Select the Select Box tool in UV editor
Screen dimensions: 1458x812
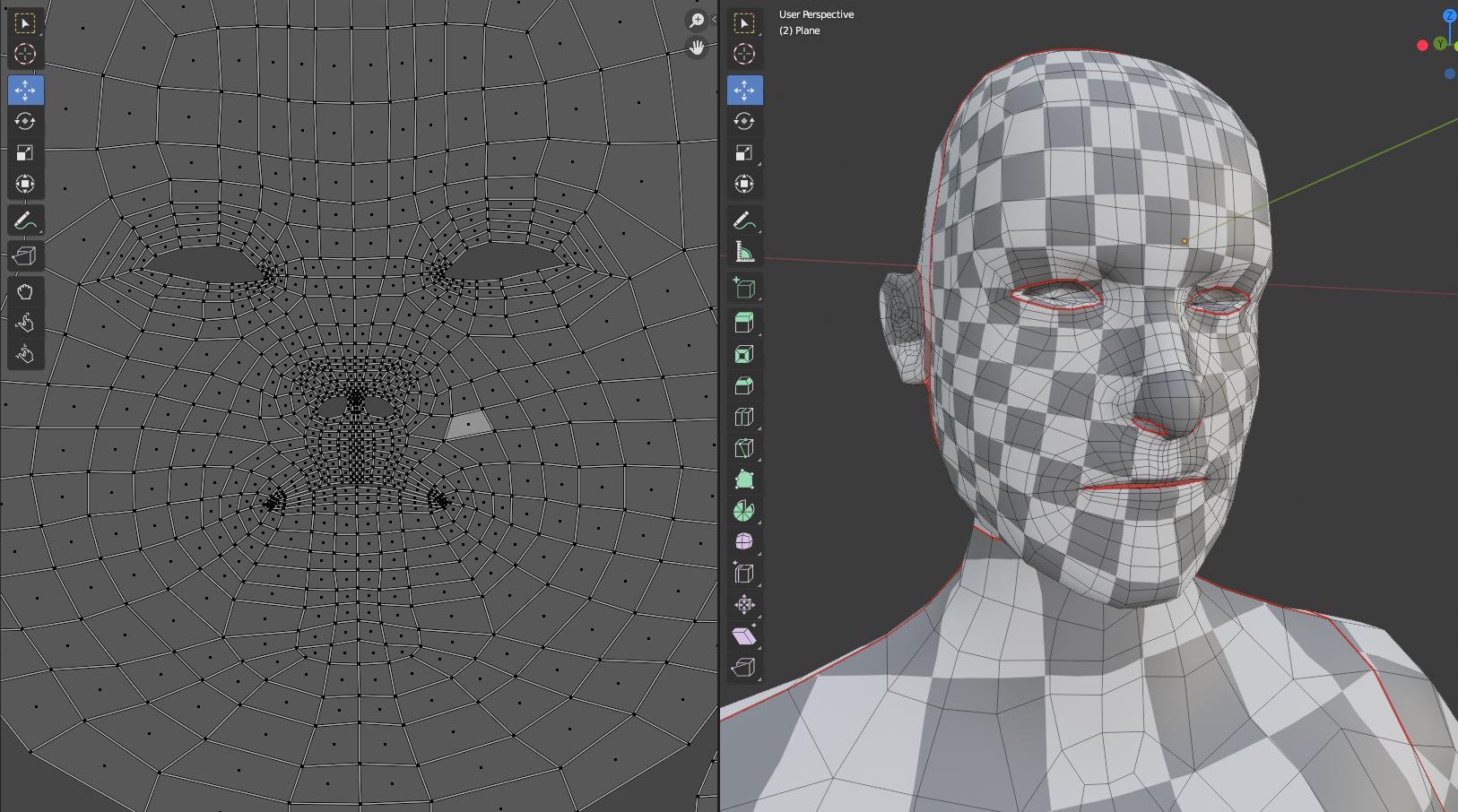pos(25,22)
